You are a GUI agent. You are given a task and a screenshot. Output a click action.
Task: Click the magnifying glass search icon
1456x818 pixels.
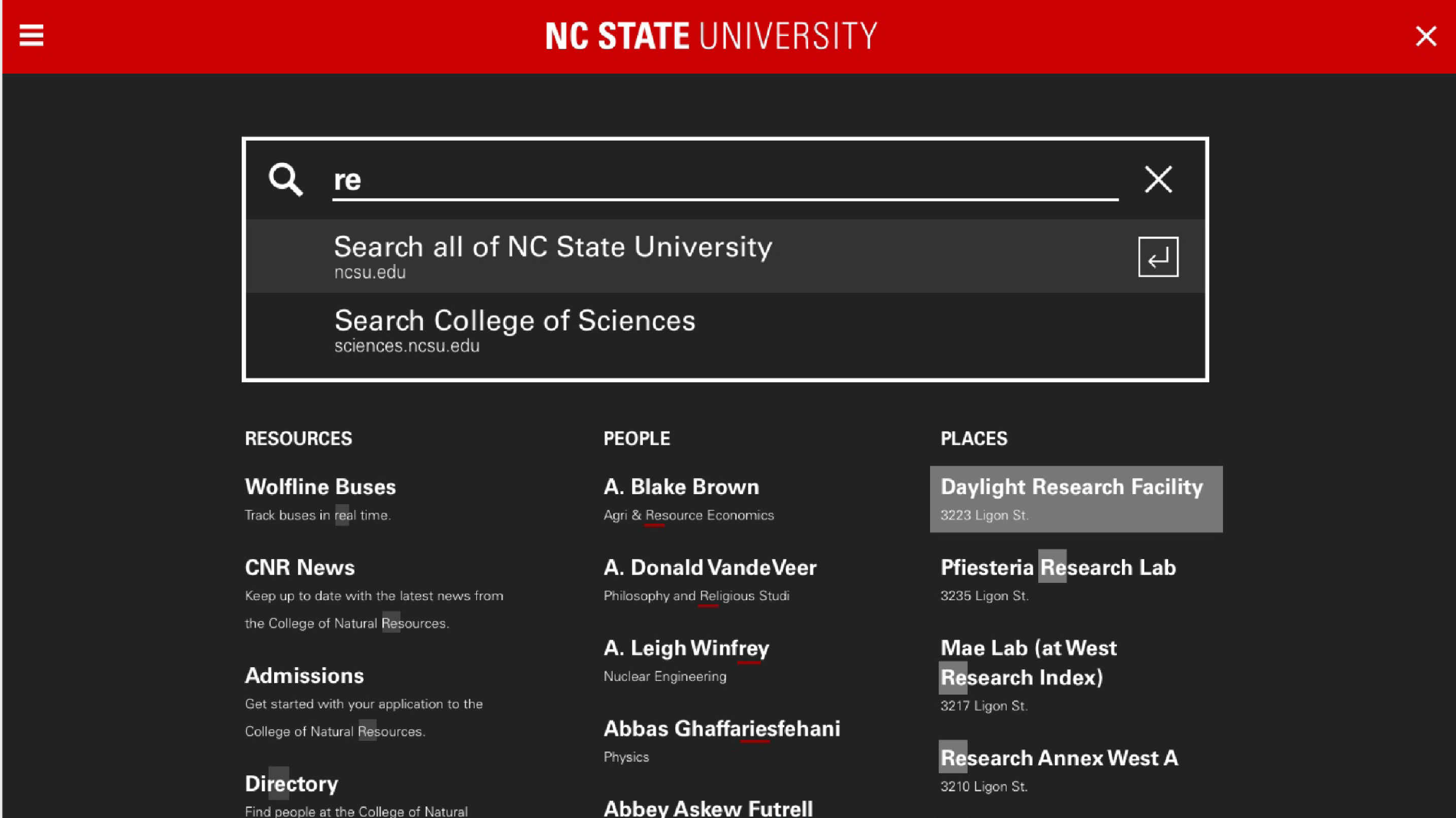(x=285, y=180)
